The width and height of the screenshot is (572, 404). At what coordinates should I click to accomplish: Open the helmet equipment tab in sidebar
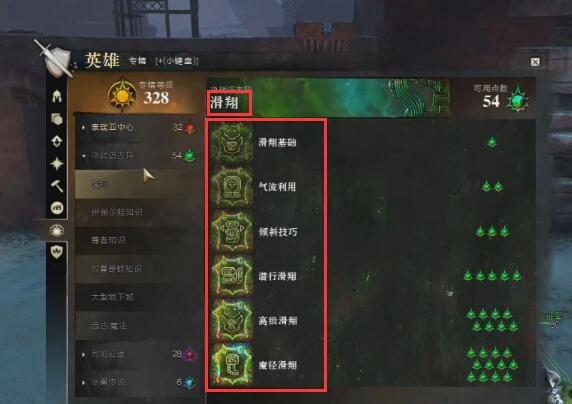tap(57, 96)
